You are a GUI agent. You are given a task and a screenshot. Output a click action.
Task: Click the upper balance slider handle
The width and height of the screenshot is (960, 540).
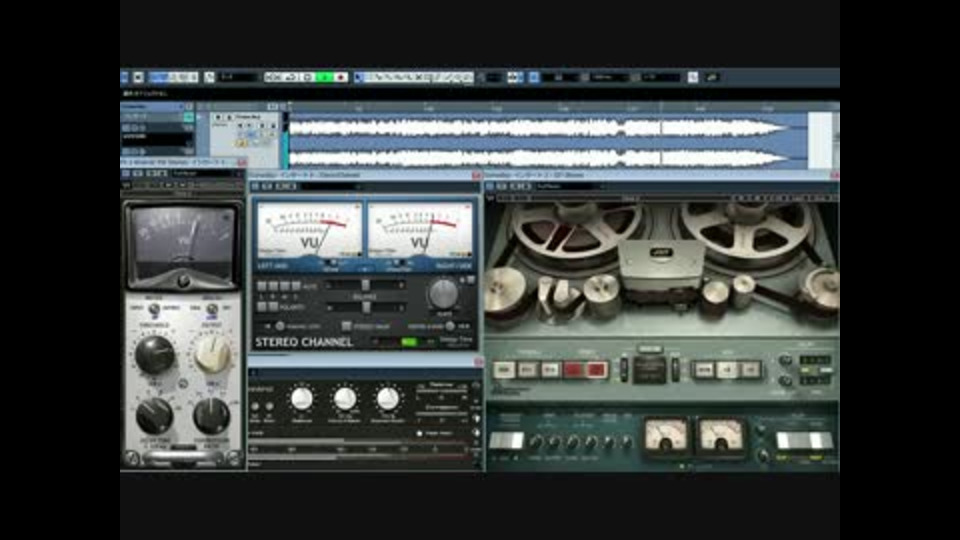[x=366, y=285]
